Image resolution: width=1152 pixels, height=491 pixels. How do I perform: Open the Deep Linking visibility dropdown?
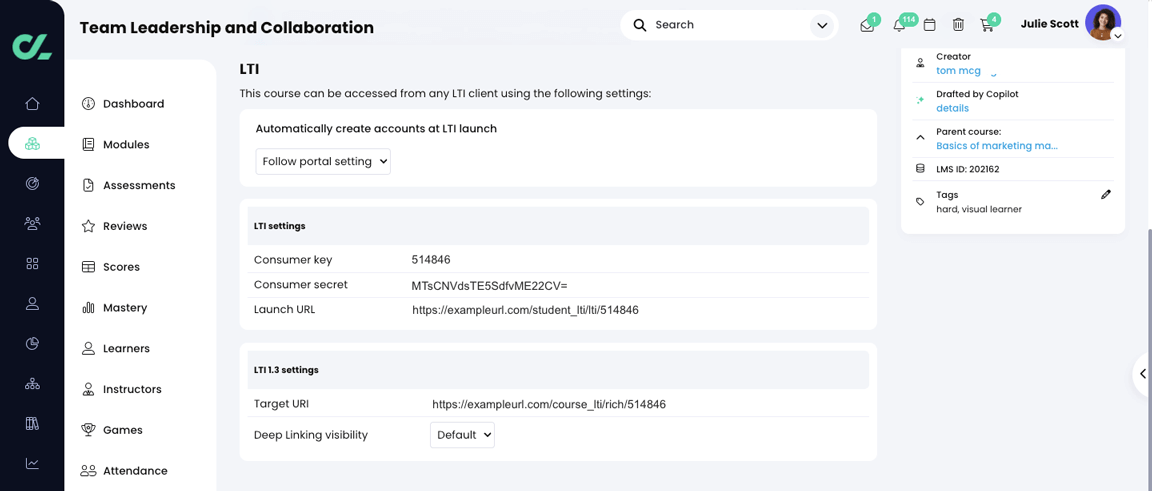tap(462, 435)
